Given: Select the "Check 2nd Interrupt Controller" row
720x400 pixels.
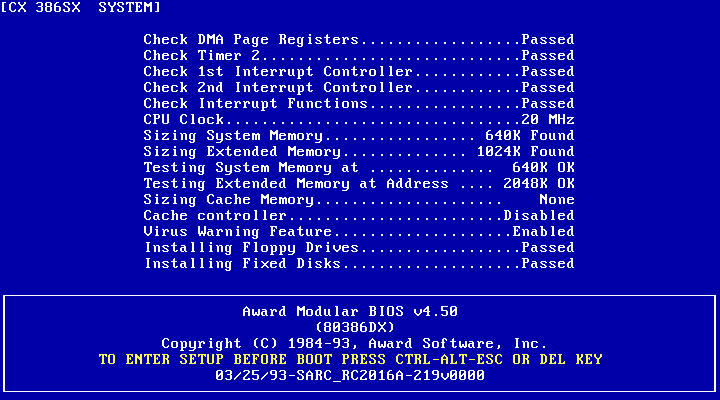Looking at the screenshot, I should [x=359, y=88].
